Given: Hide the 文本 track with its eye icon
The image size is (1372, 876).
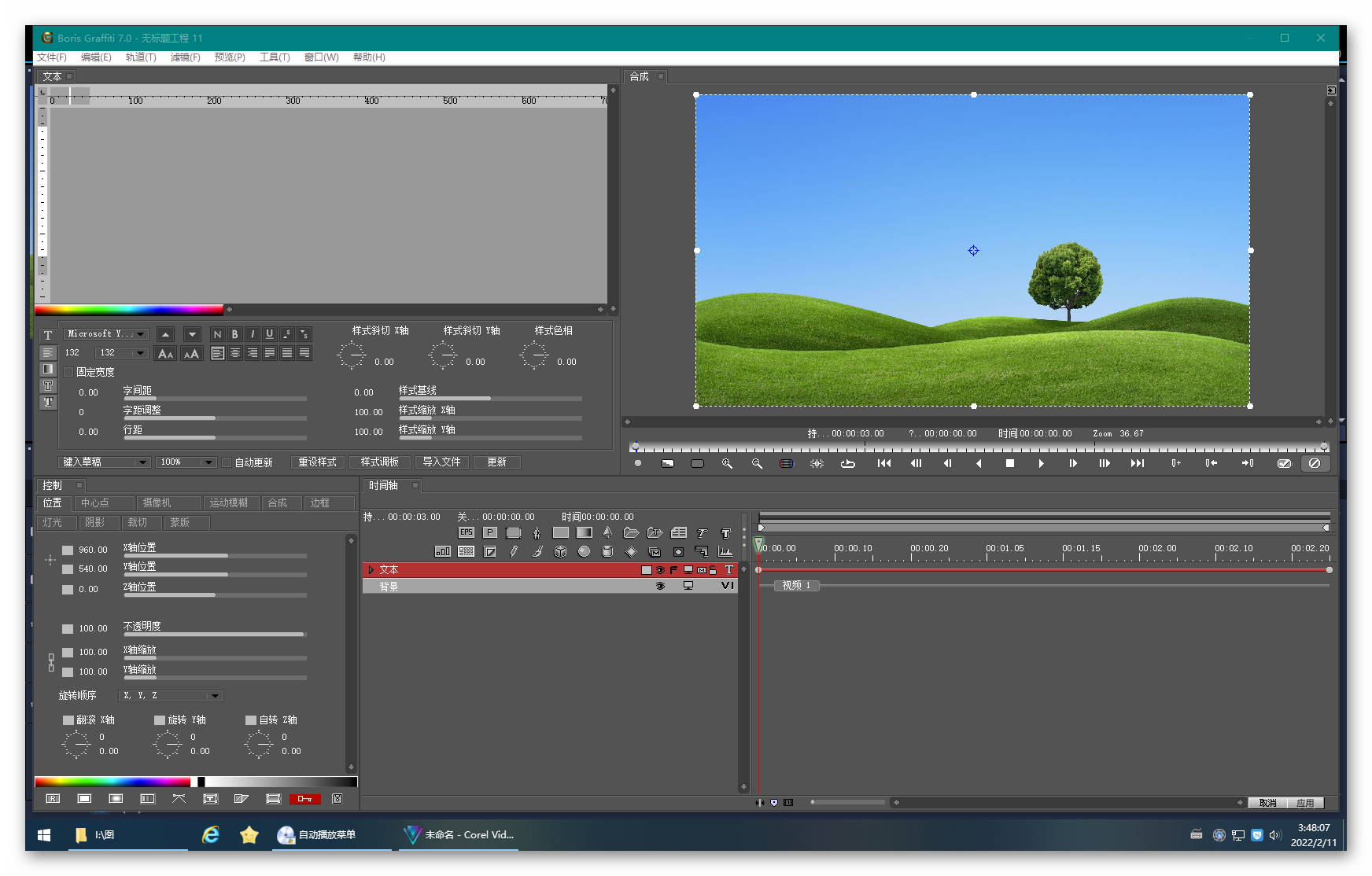Looking at the screenshot, I should [x=660, y=570].
